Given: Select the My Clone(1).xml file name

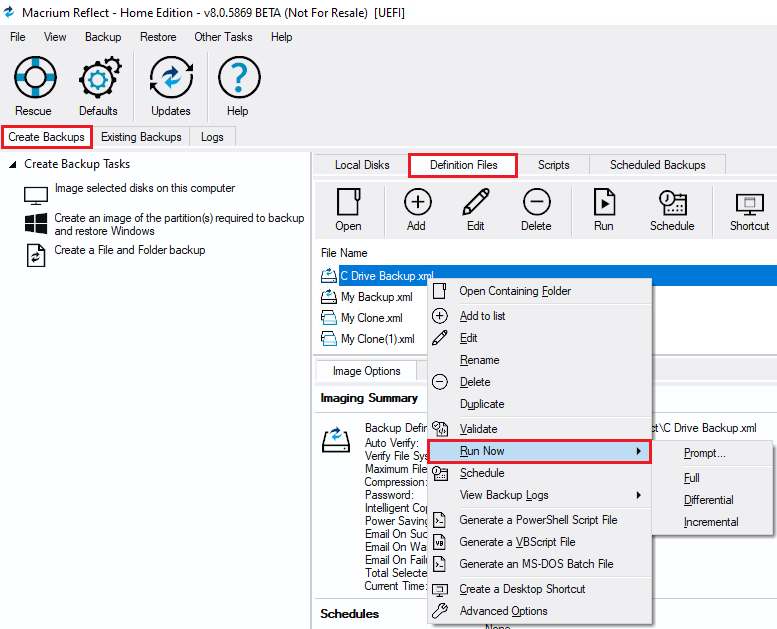Looking at the screenshot, I should tap(378, 339).
